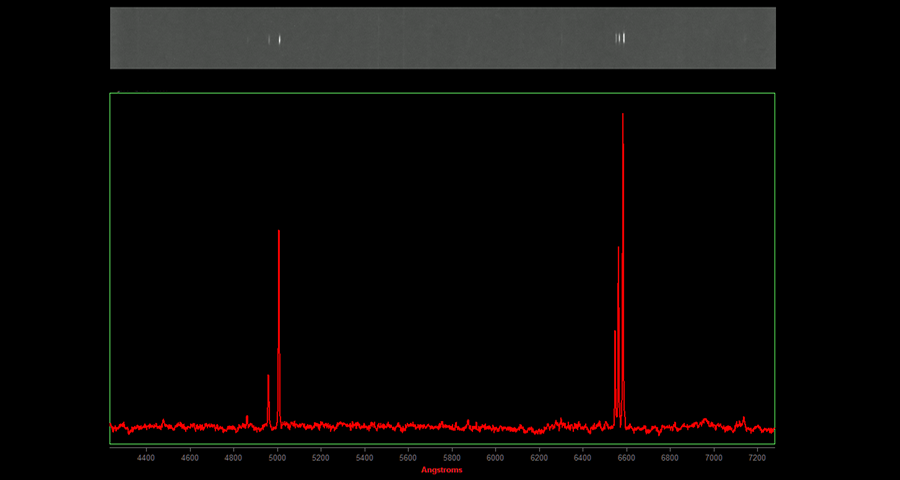Viewport: 900px width, 480px height.
Task: Click the bright lines in spectrum strip right side
Action: coord(621,38)
